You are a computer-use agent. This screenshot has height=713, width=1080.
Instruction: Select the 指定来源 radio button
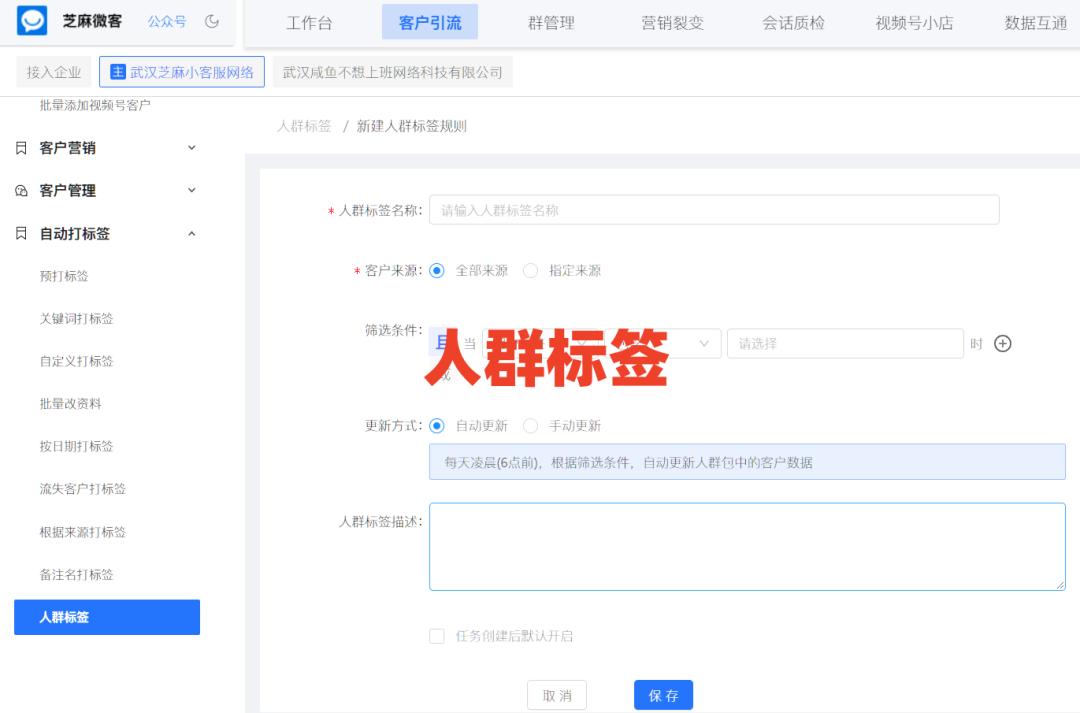(531, 270)
